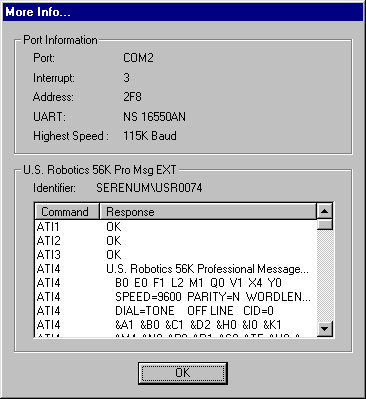
Task: Select the ATI2 command row
Action: pyautogui.click(x=175, y=241)
